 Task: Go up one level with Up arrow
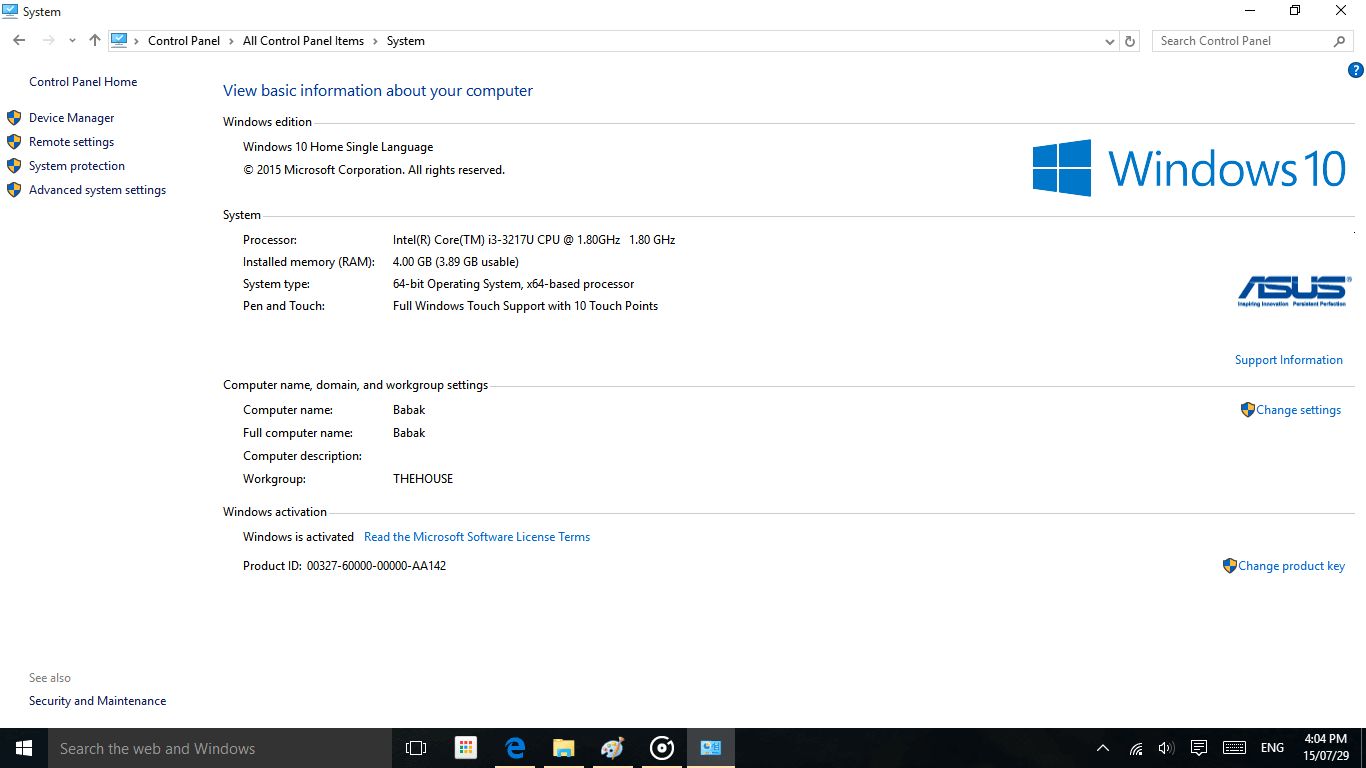coord(95,41)
